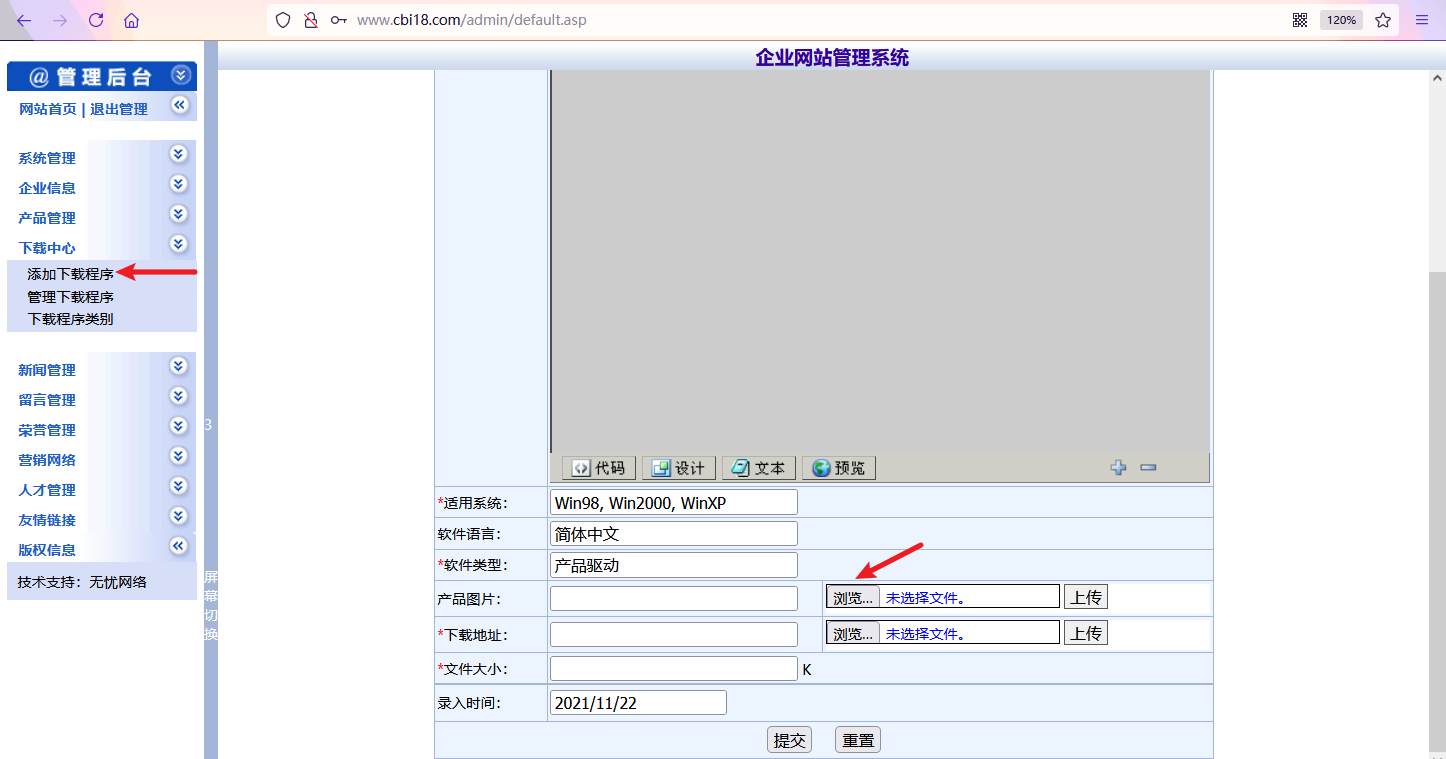The image size is (1446, 759).
Task: Switch editor to 预览 preview mode
Action: (x=839, y=468)
